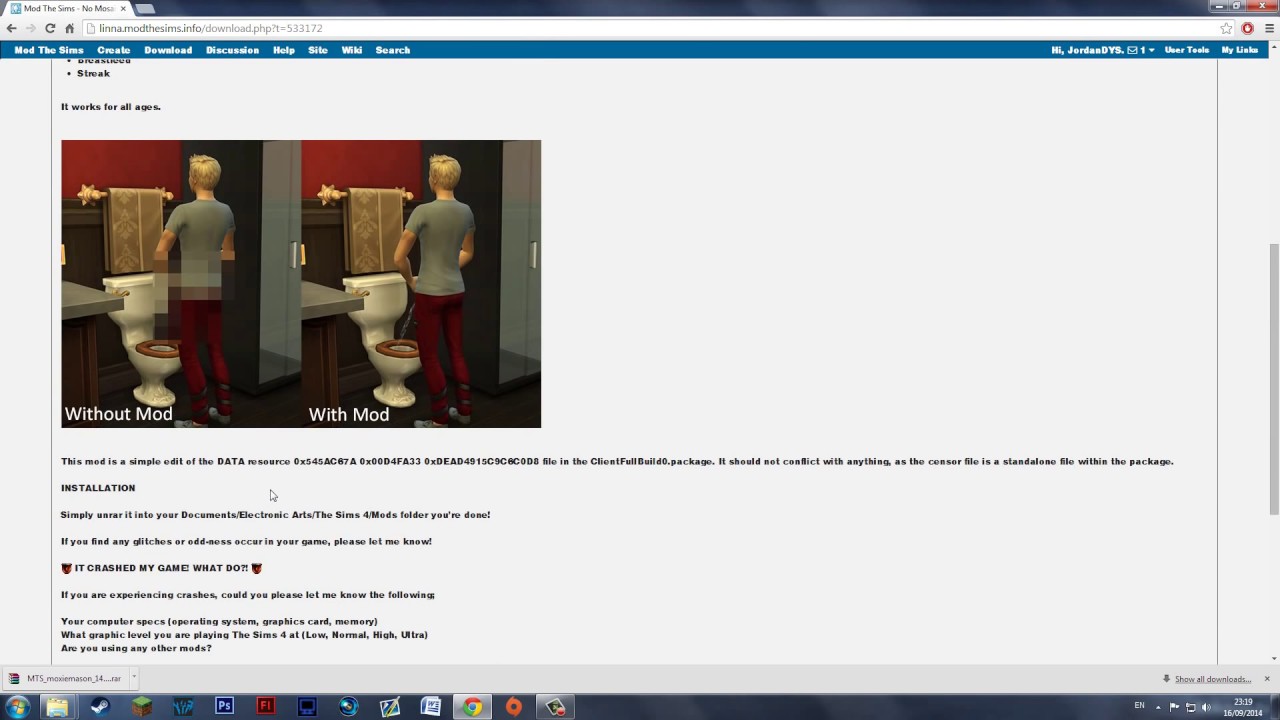Bookmark page with the star icon
Image resolution: width=1280 pixels, height=720 pixels.
coord(1226,28)
